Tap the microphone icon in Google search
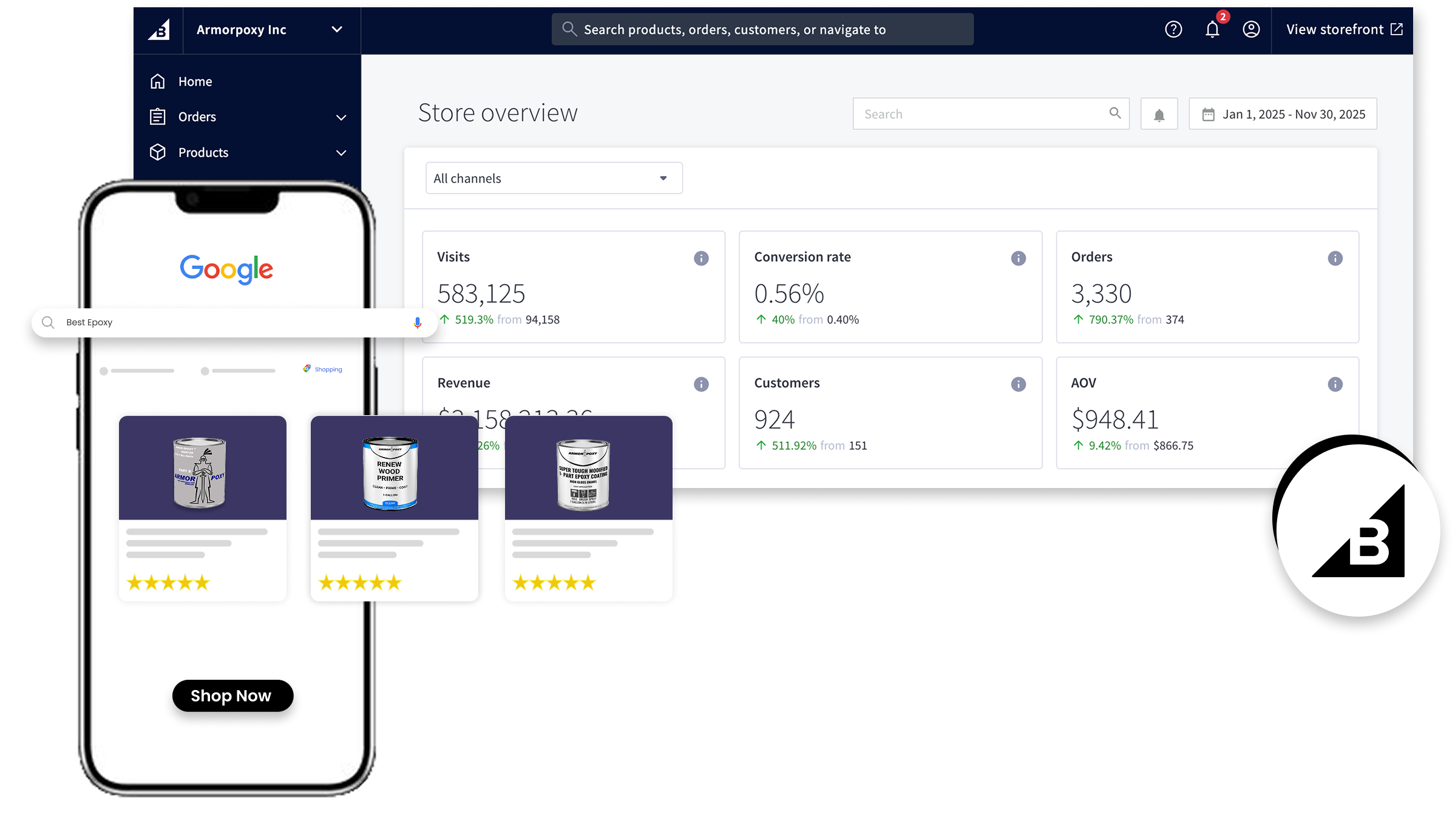 [x=418, y=323]
